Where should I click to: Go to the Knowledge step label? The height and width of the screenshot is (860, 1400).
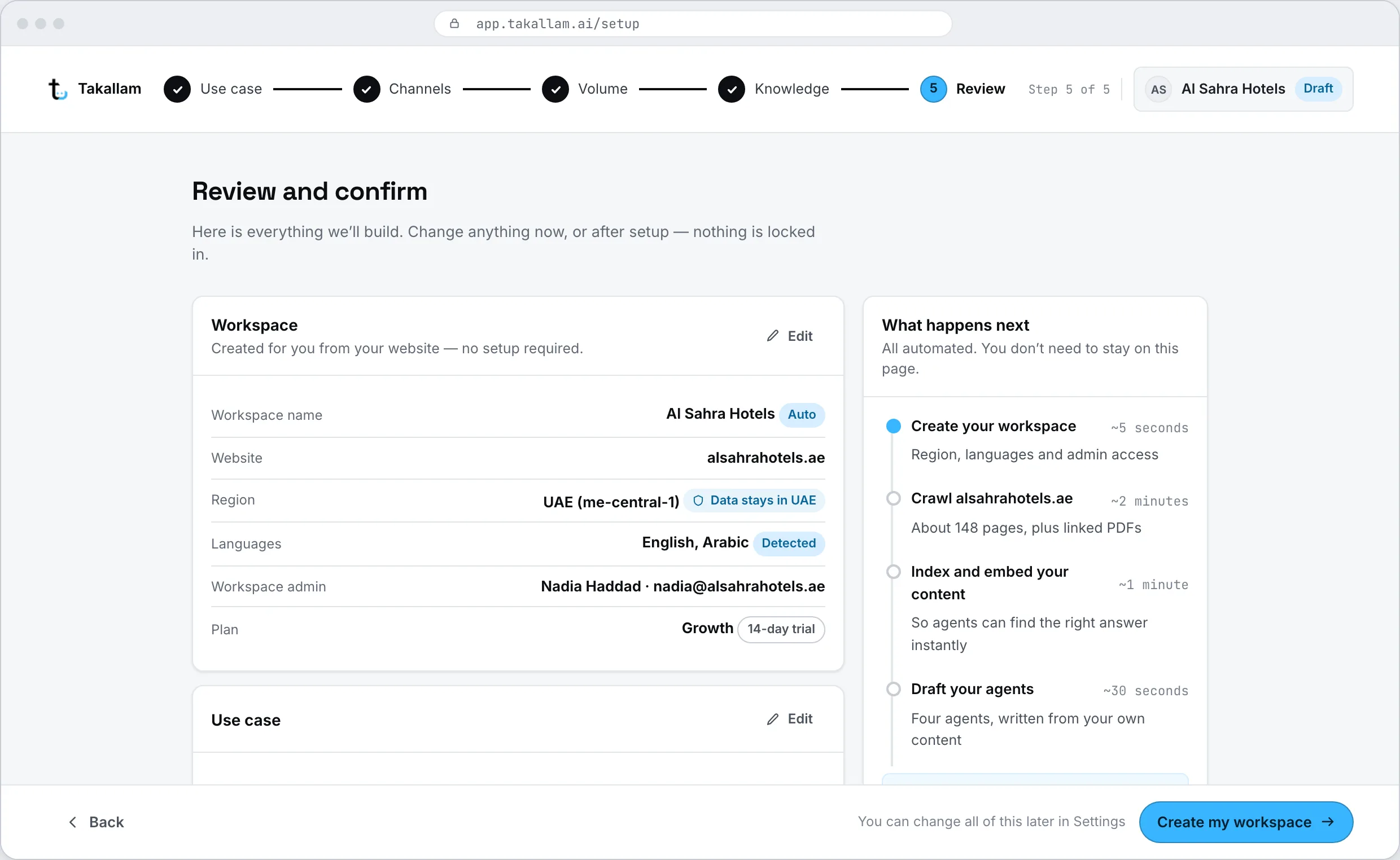point(792,89)
